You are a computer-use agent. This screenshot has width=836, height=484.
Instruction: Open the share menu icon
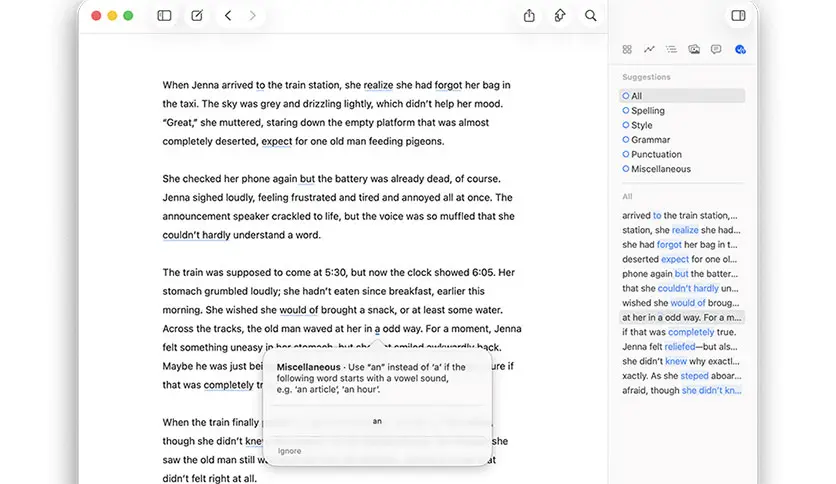(529, 15)
